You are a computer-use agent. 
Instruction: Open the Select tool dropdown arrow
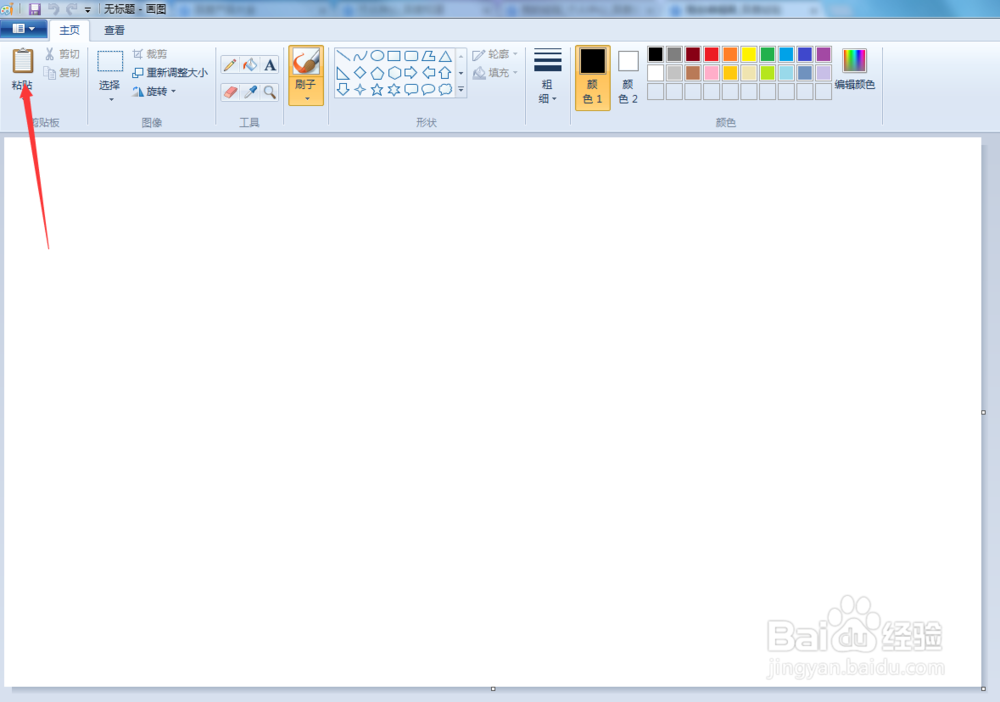point(111,100)
